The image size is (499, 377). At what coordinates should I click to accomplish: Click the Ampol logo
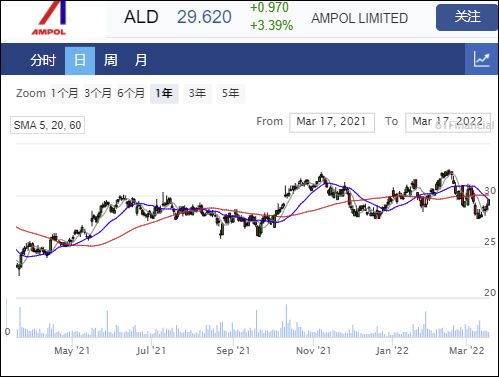pos(49,18)
